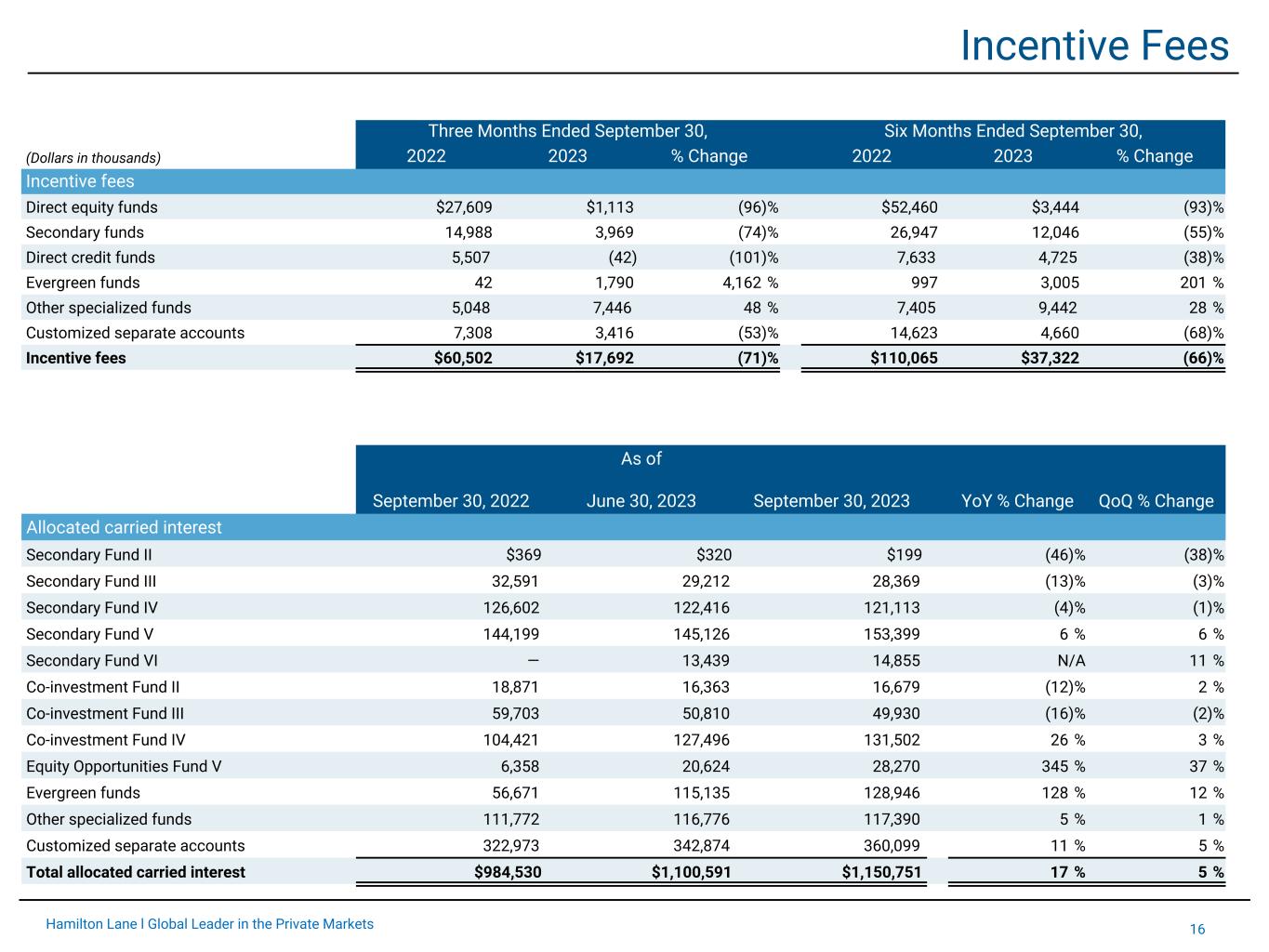The height and width of the screenshot is (952, 1269).
Task: Select the "YoY % Change" column header
Action: 1016,501
